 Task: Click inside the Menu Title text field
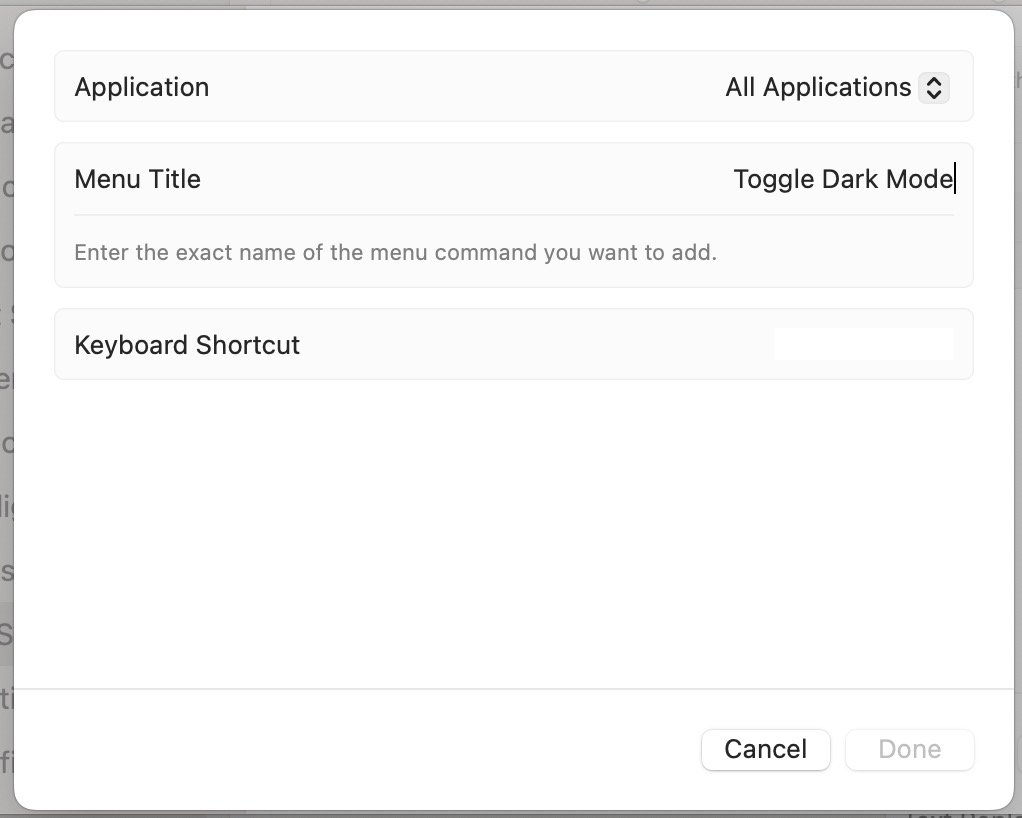600,180
